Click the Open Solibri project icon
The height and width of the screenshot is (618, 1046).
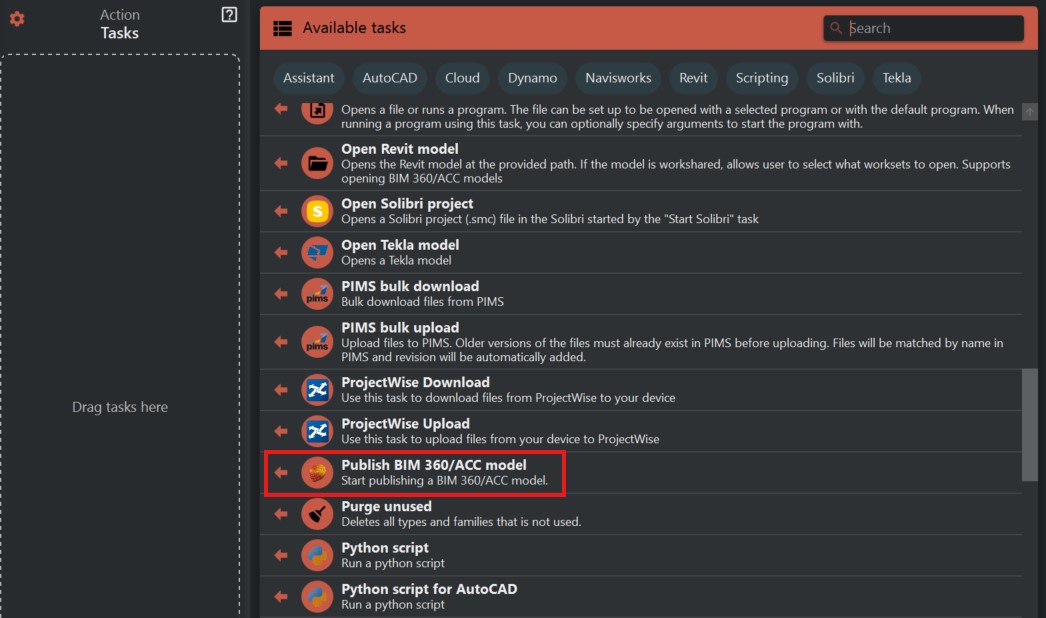click(x=317, y=211)
